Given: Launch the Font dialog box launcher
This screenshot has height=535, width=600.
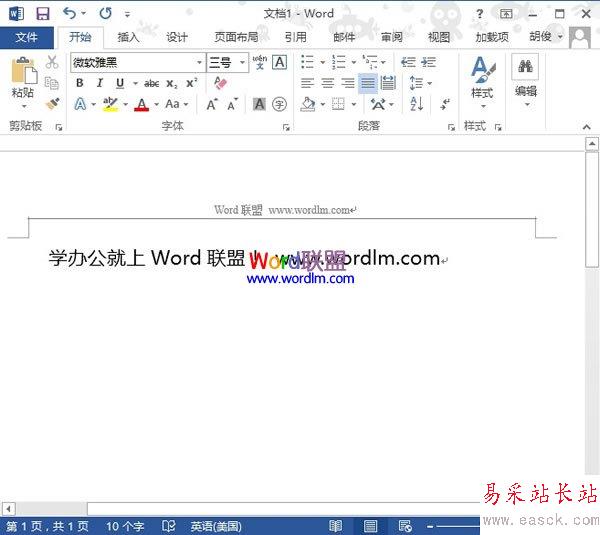Looking at the screenshot, I should coord(286,127).
